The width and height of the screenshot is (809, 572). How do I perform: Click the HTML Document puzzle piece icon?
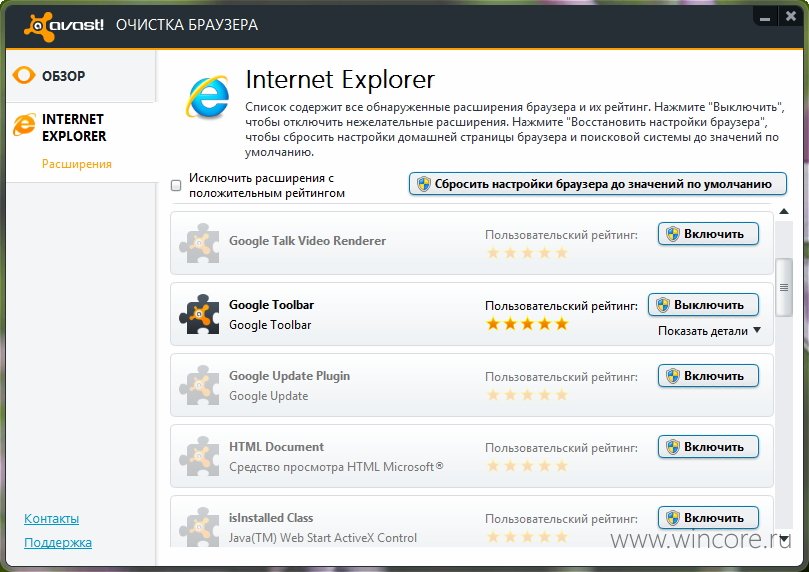(199, 456)
